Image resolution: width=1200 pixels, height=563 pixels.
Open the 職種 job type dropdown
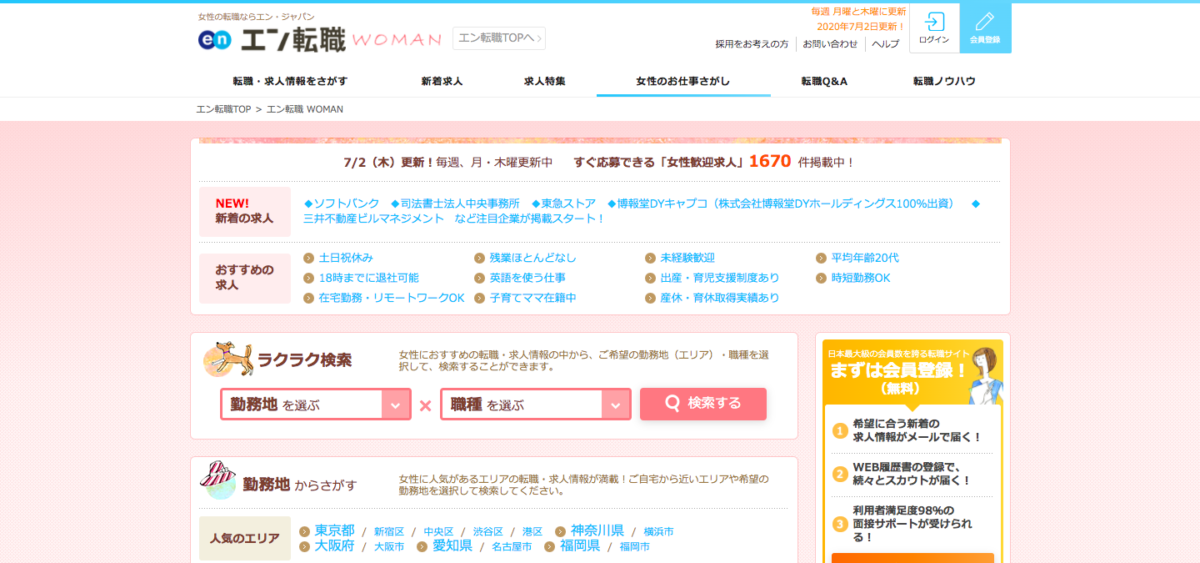point(535,405)
